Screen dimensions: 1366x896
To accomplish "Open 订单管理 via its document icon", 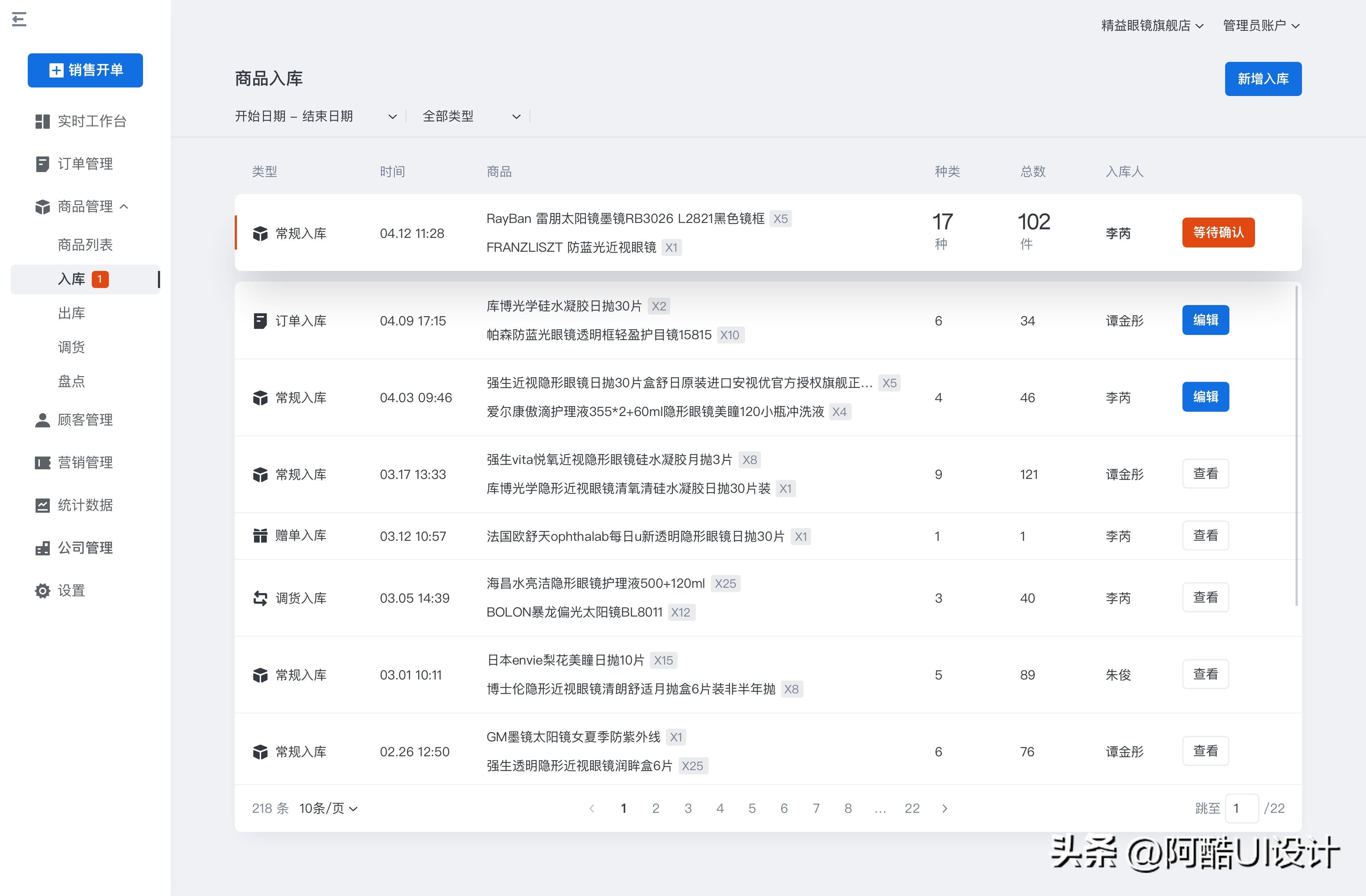I will pos(42,164).
